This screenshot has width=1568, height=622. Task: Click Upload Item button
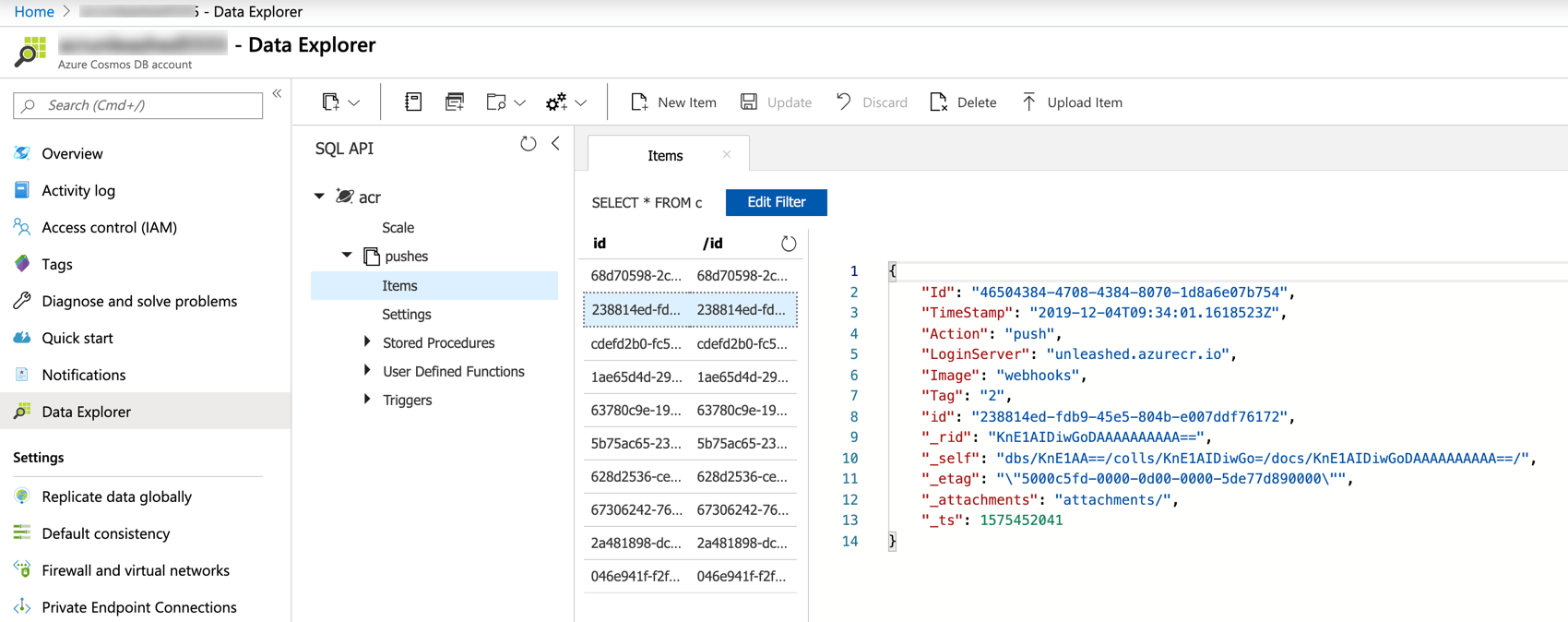click(x=1072, y=102)
